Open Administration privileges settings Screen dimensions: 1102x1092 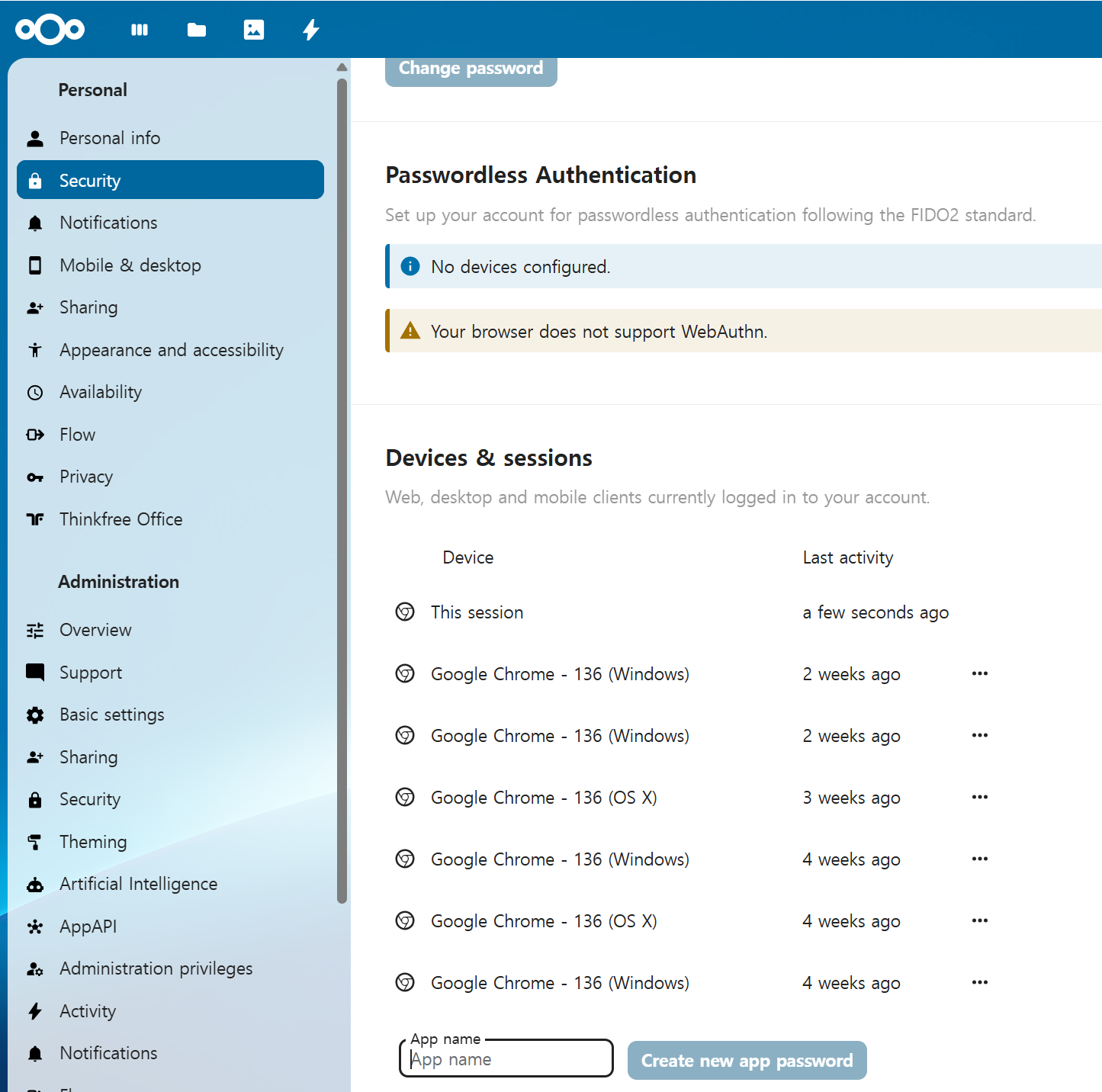tap(170, 968)
